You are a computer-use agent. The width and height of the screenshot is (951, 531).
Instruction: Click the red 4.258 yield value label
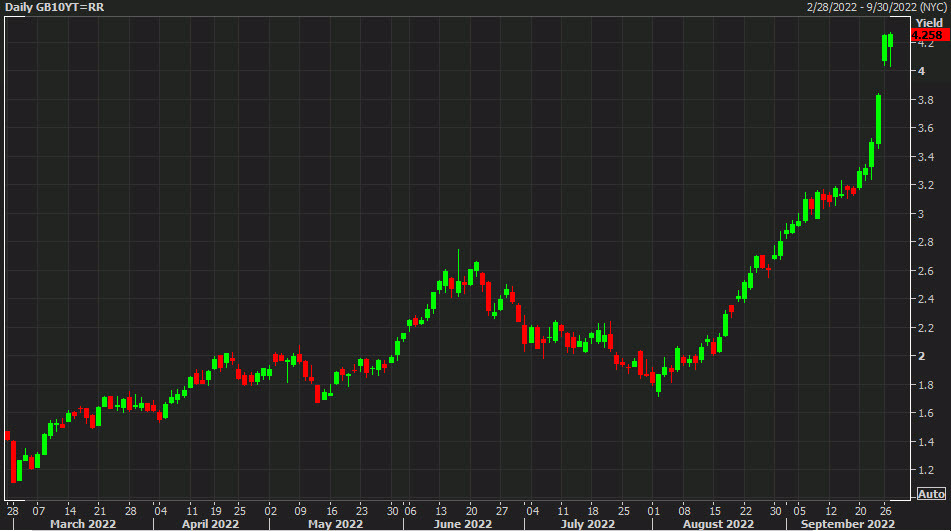930,35
